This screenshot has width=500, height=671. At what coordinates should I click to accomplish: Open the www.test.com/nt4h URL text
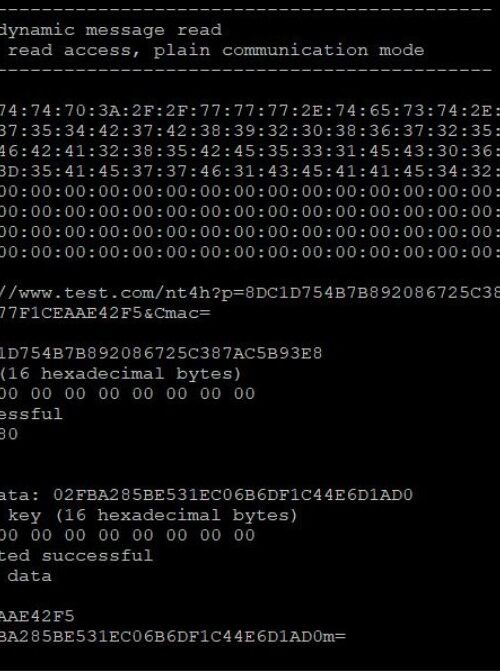click(250, 293)
